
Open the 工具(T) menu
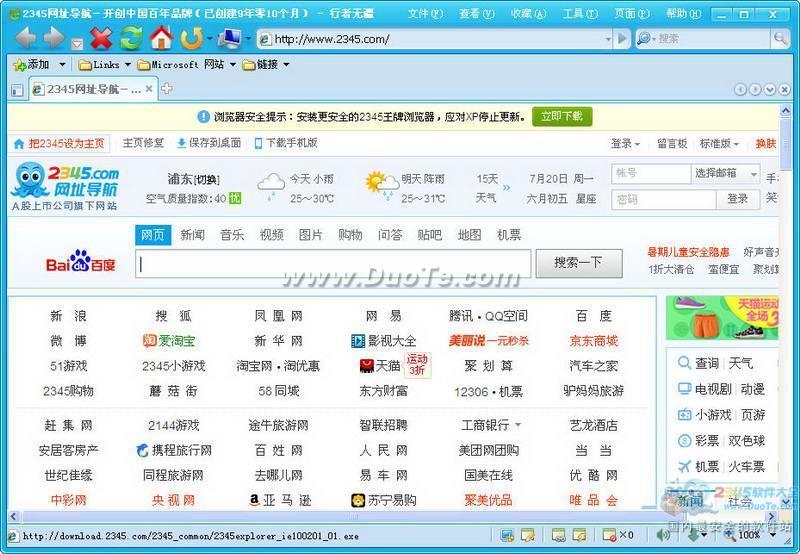tap(580, 14)
